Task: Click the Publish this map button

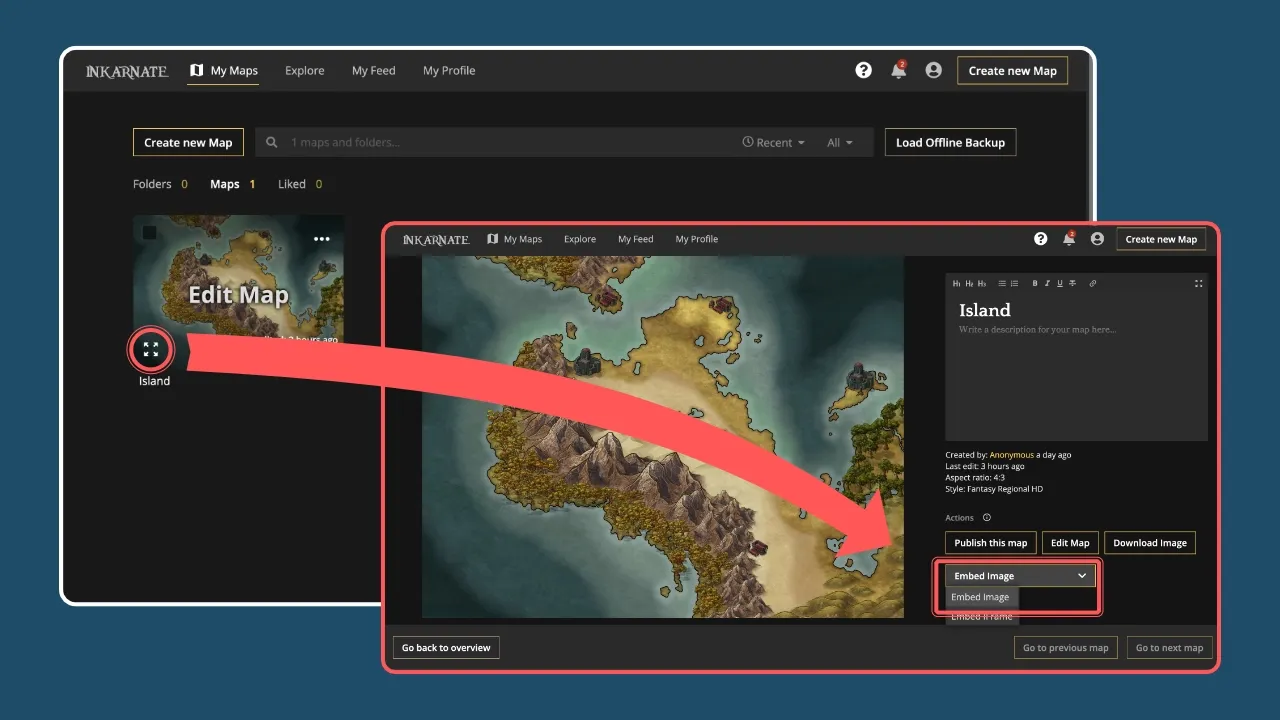Action: 990,543
